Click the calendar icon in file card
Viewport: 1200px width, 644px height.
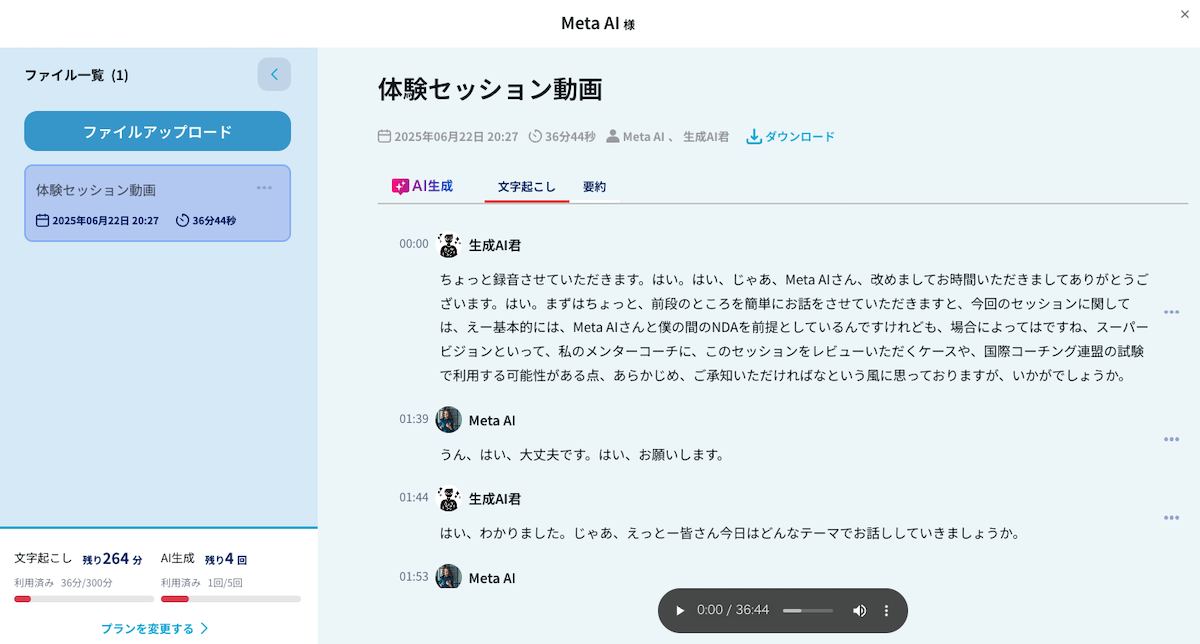pos(42,220)
